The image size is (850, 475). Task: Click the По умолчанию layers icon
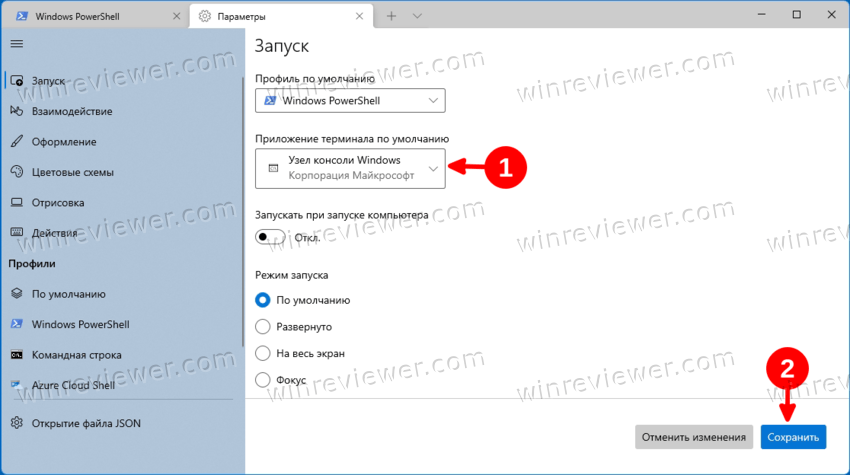click(17, 293)
